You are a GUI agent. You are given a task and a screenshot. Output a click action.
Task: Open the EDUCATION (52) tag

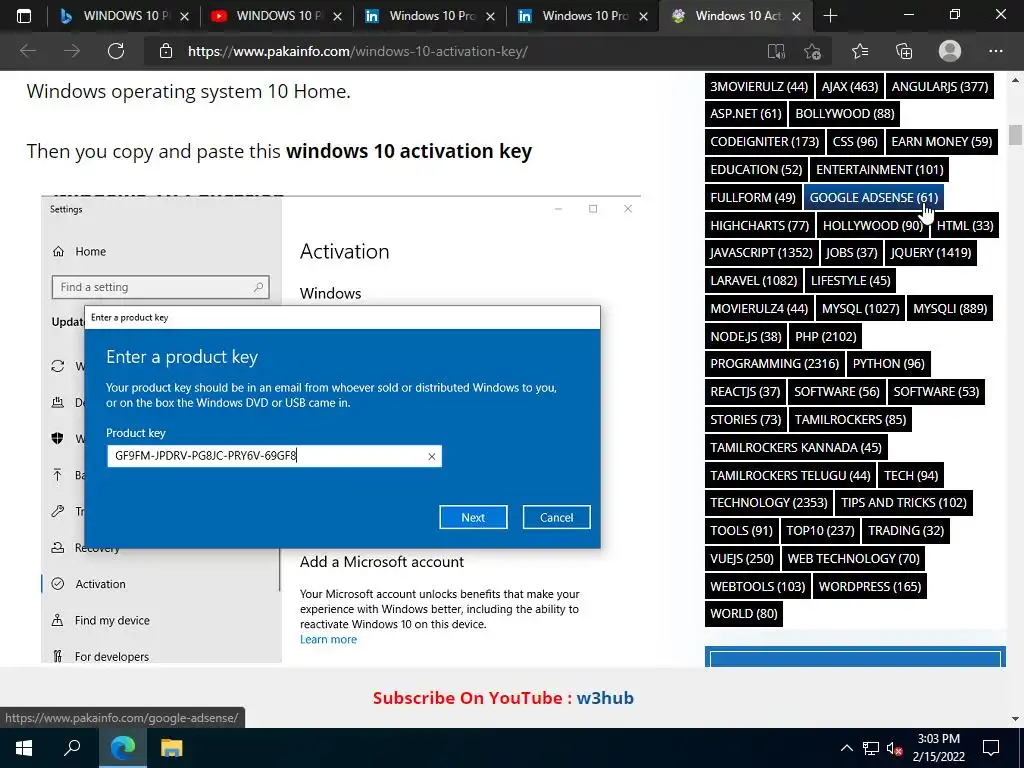[x=756, y=170]
